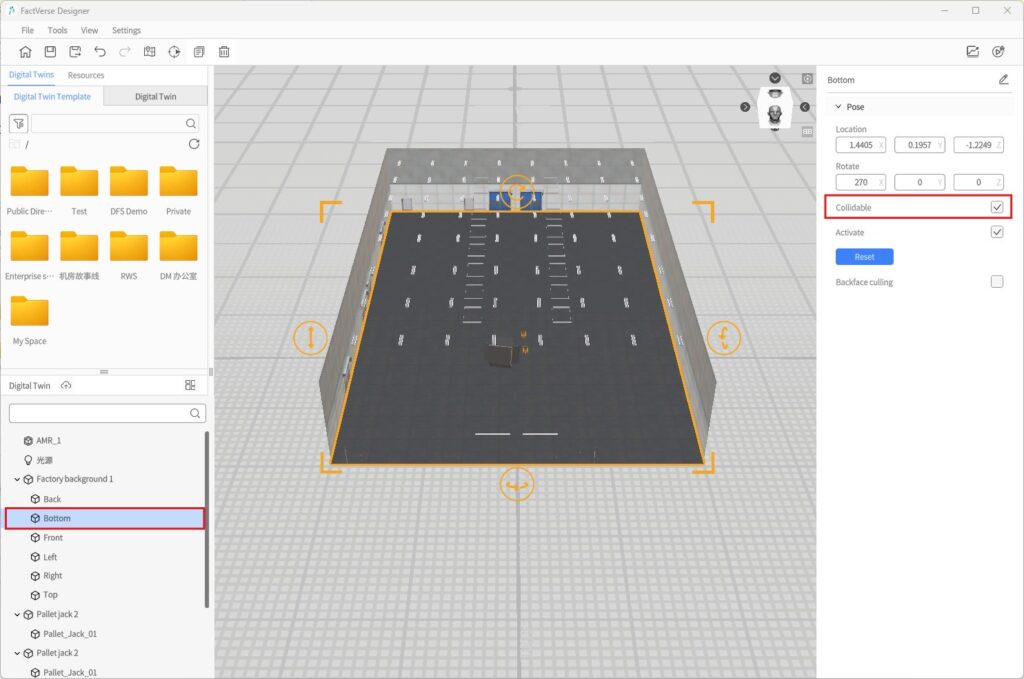
Task: Click the Location X input field
Action: coord(855,145)
